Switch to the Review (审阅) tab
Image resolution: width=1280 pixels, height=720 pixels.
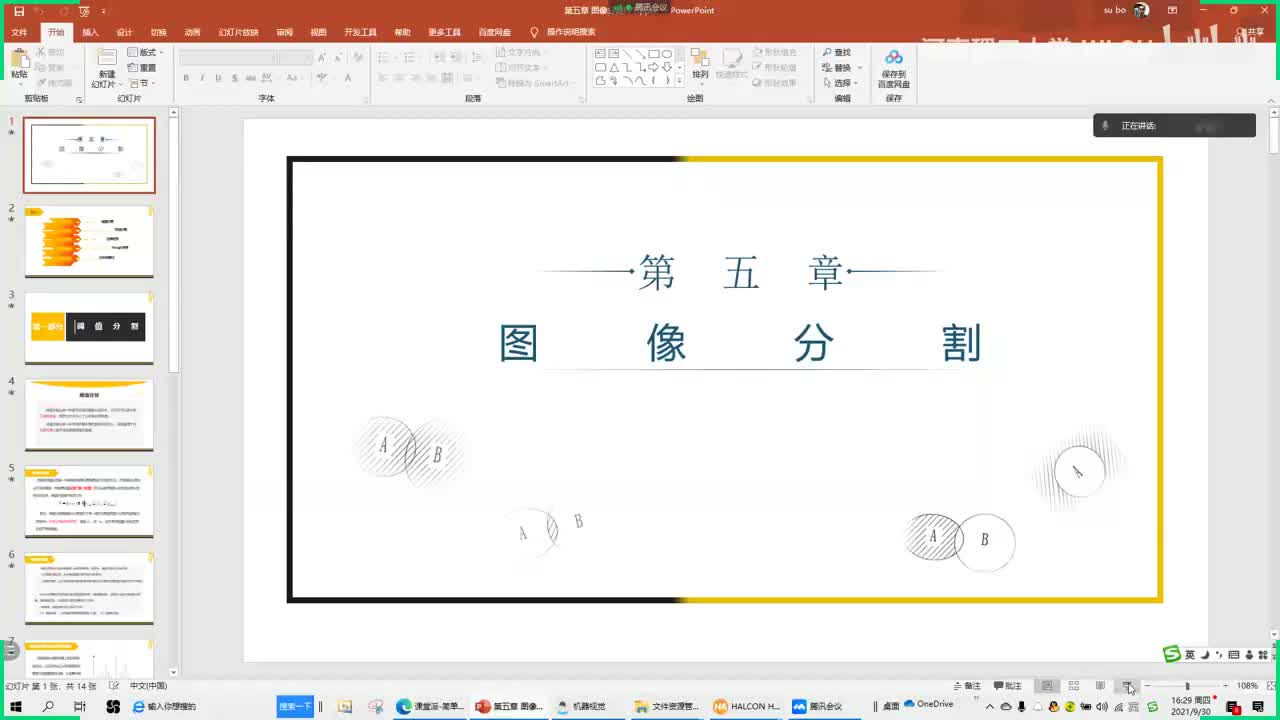[284, 32]
